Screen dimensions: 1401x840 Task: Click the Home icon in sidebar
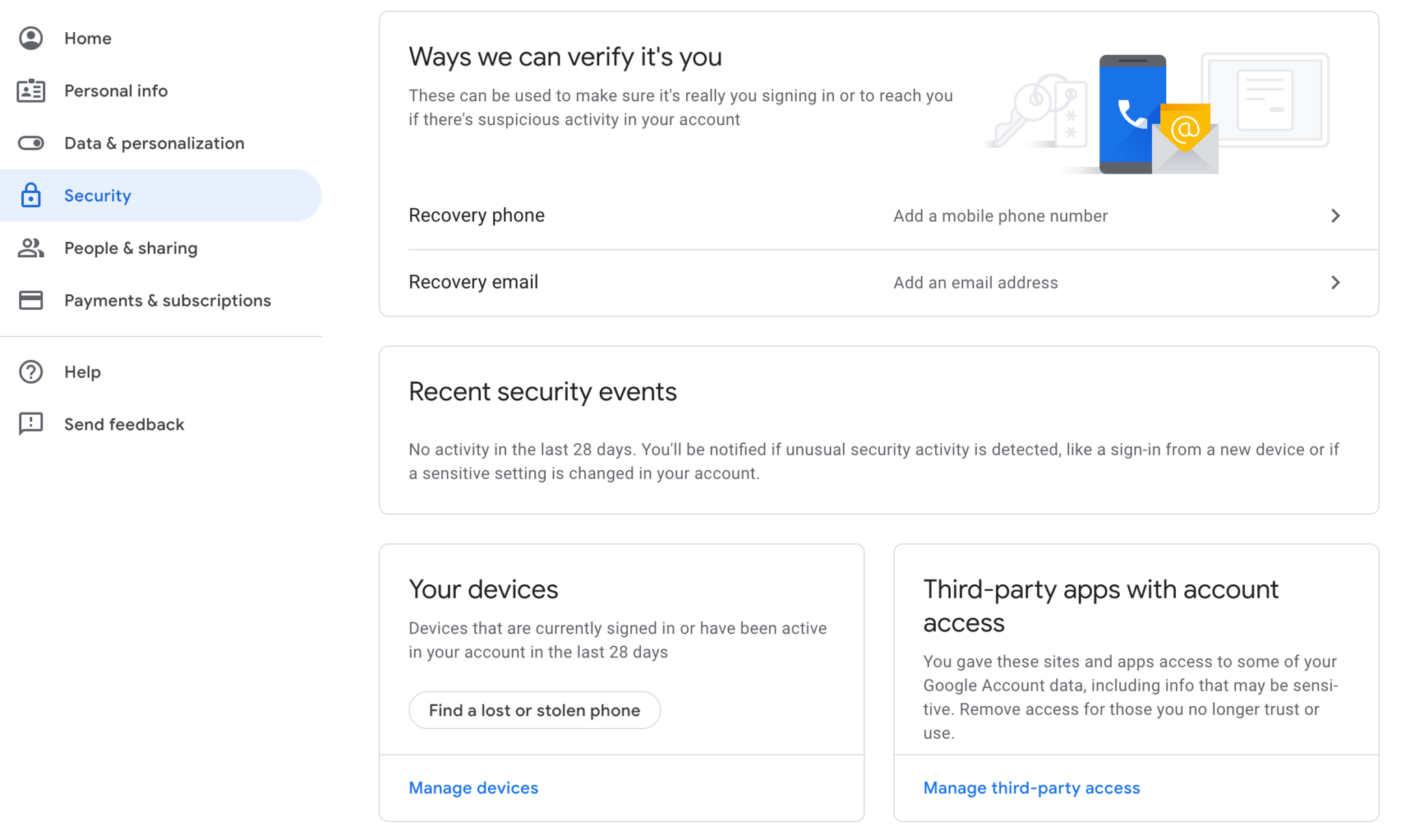31,38
